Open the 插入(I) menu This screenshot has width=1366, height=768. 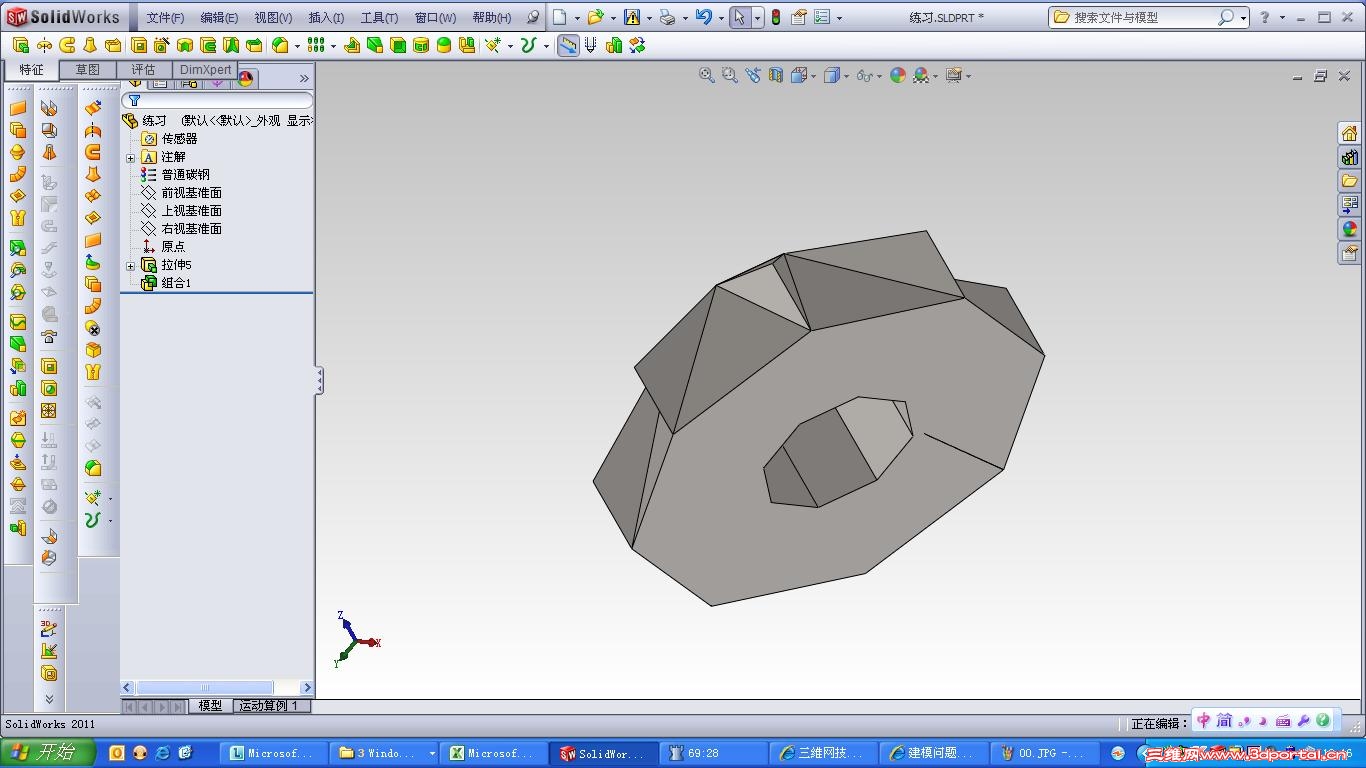click(x=326, y=18)
